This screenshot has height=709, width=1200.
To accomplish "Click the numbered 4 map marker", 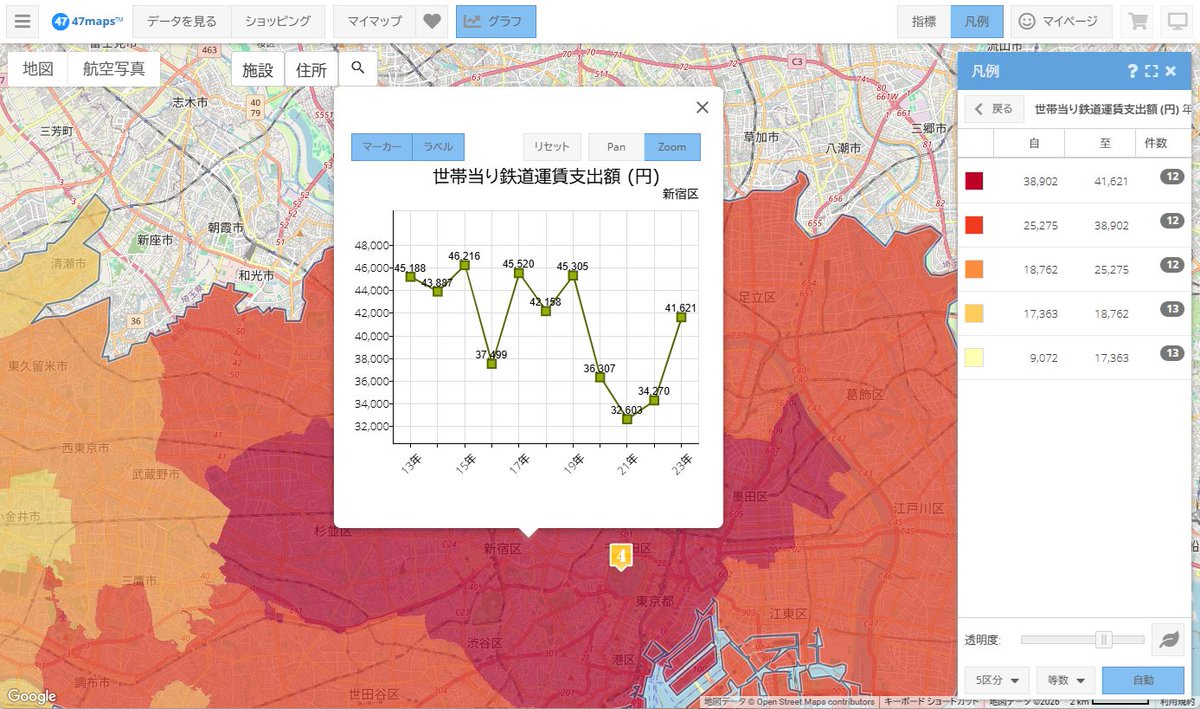I will click(621, 555).
